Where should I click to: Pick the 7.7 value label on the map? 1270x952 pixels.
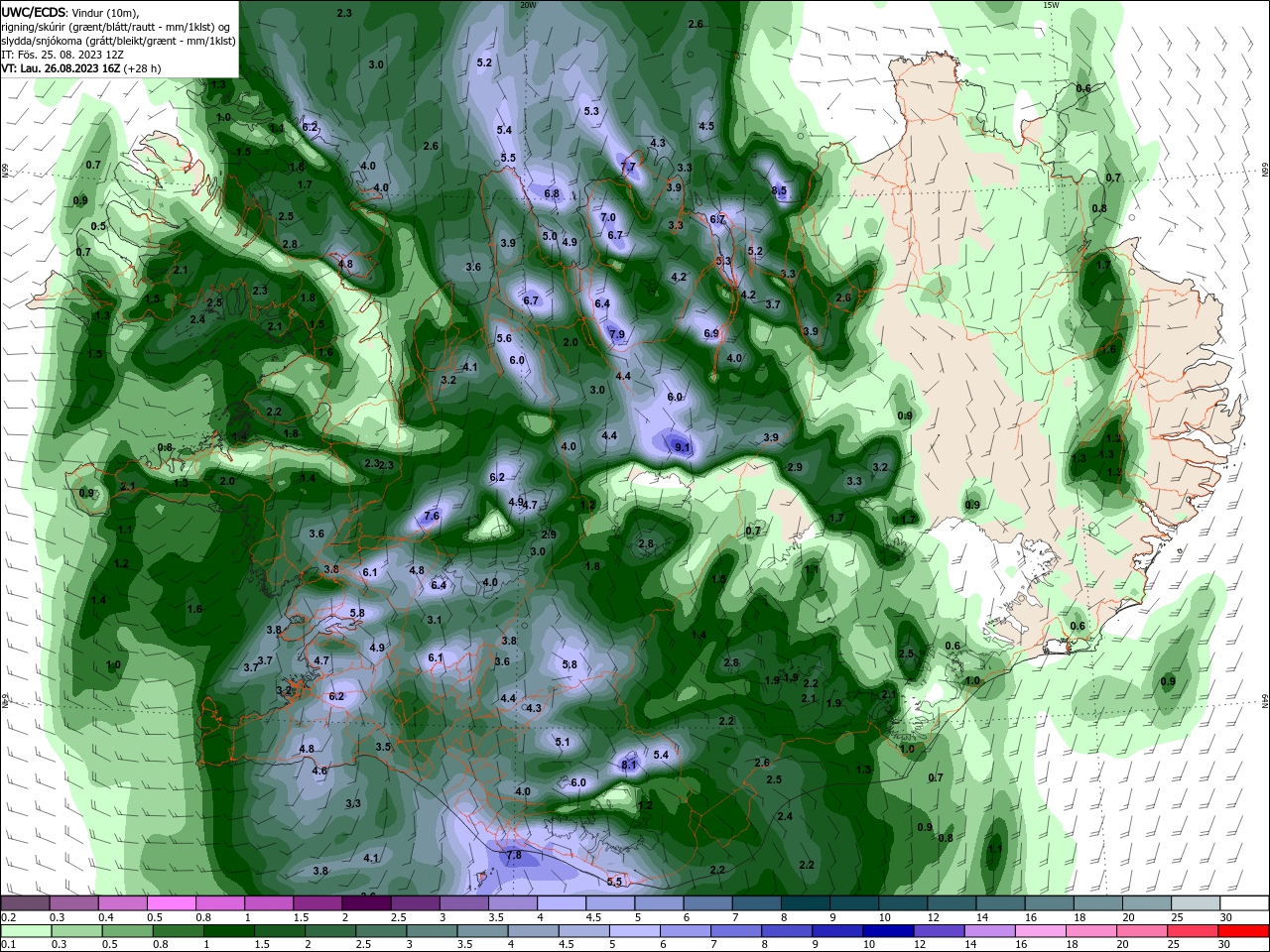coord(628,167)
